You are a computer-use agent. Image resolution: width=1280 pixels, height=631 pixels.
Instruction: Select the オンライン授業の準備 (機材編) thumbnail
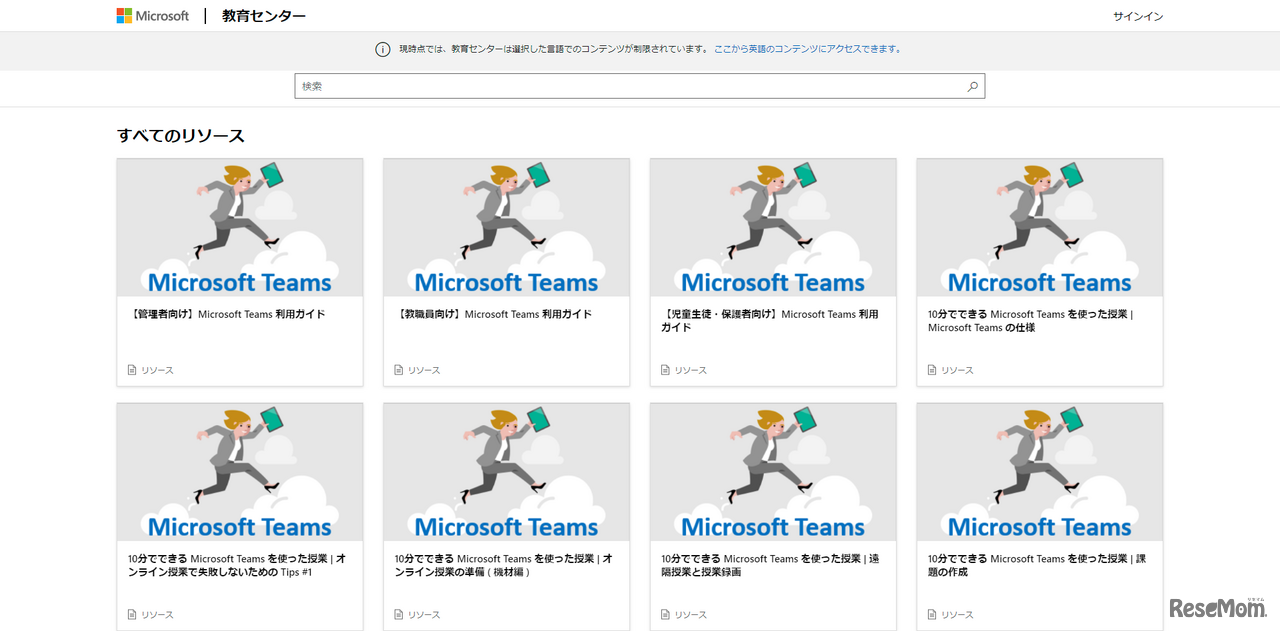tap(506, 472)
